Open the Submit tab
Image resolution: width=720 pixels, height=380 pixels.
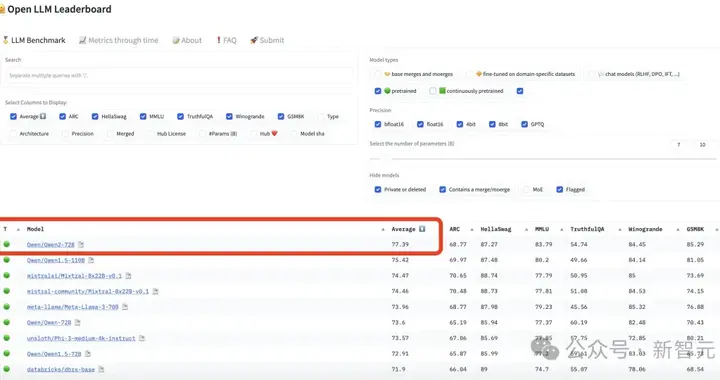point(267,40)
